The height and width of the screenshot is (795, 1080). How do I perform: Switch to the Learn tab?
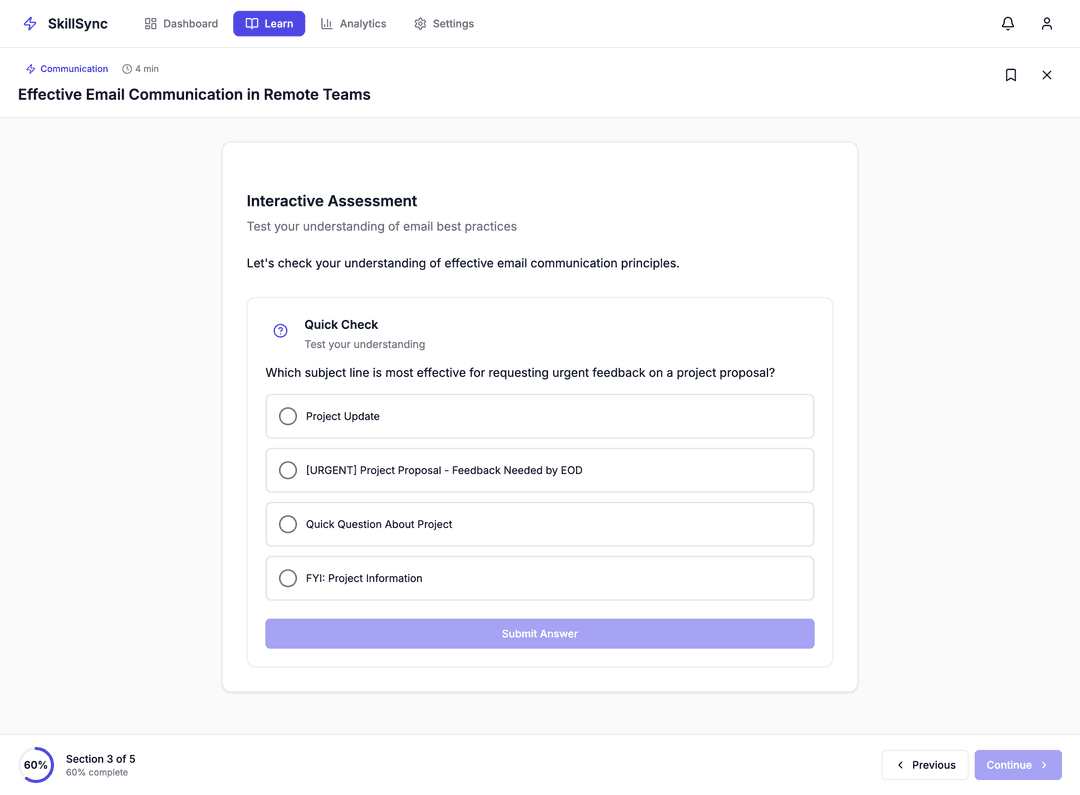[269, 24]
